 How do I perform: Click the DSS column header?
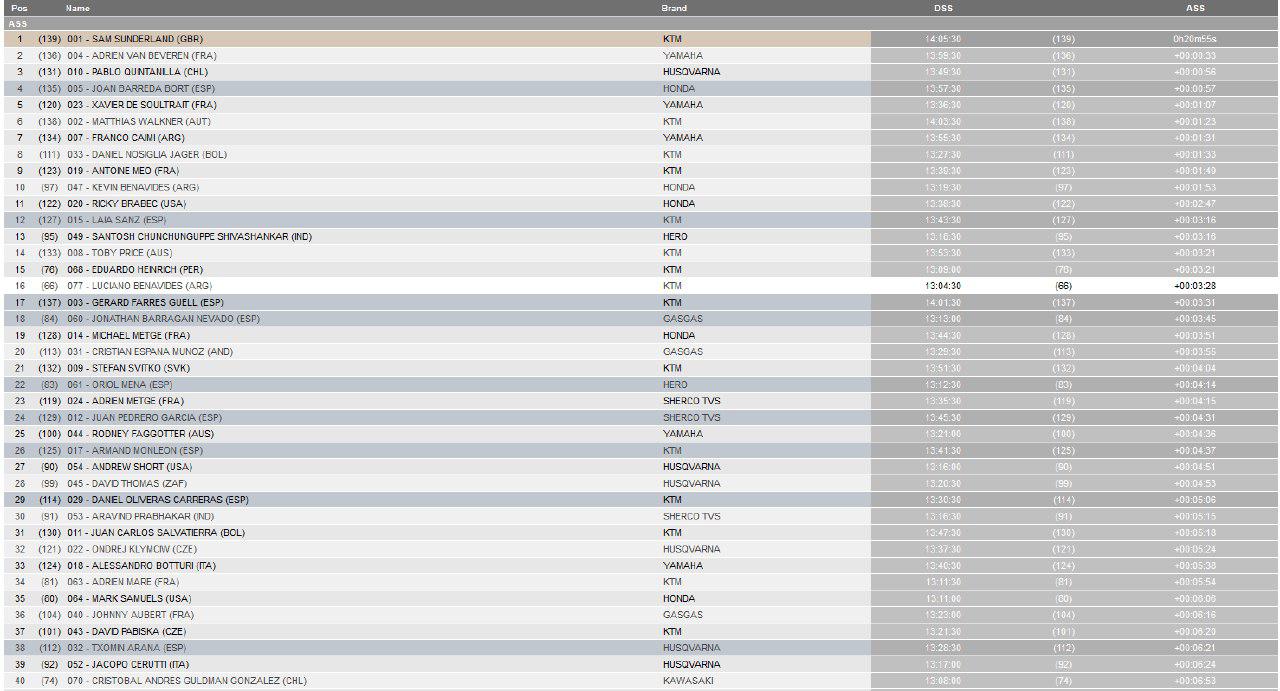943,8
